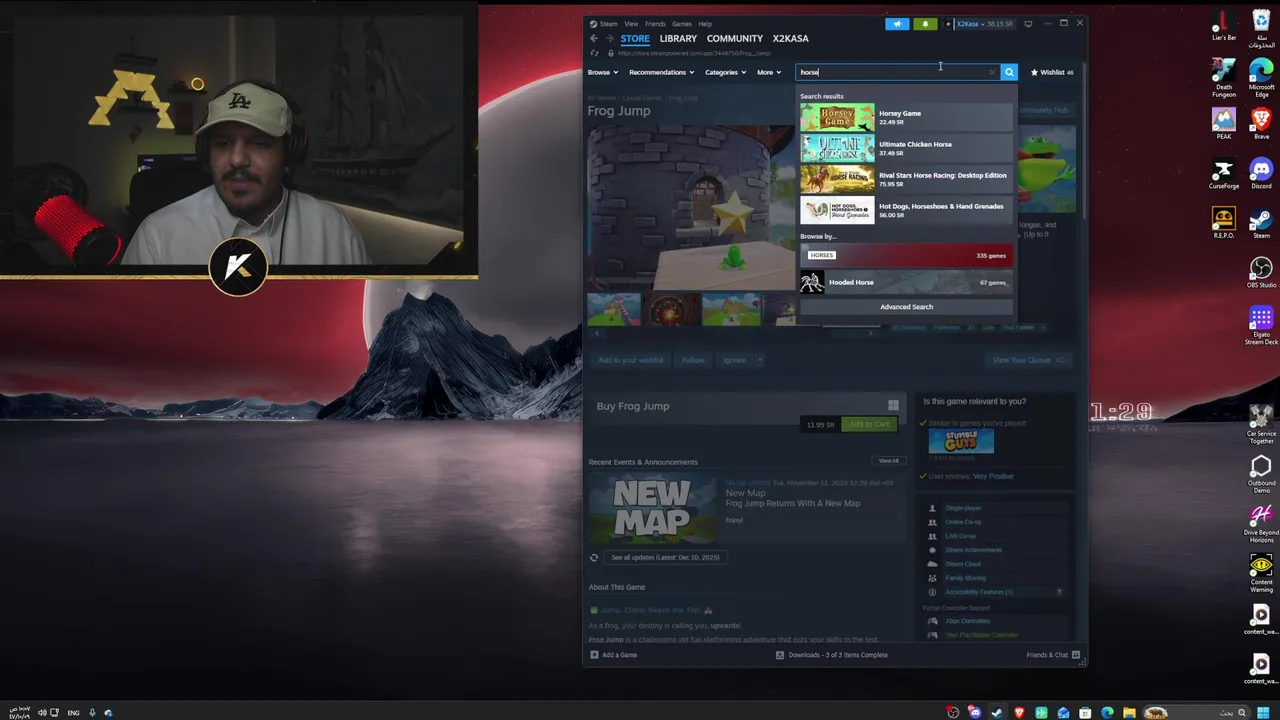Image resolution: width=1280 pixels, height=720 pixels.
Task: Open Downloads status at bottom bar
Action: (x=831, y=655)
